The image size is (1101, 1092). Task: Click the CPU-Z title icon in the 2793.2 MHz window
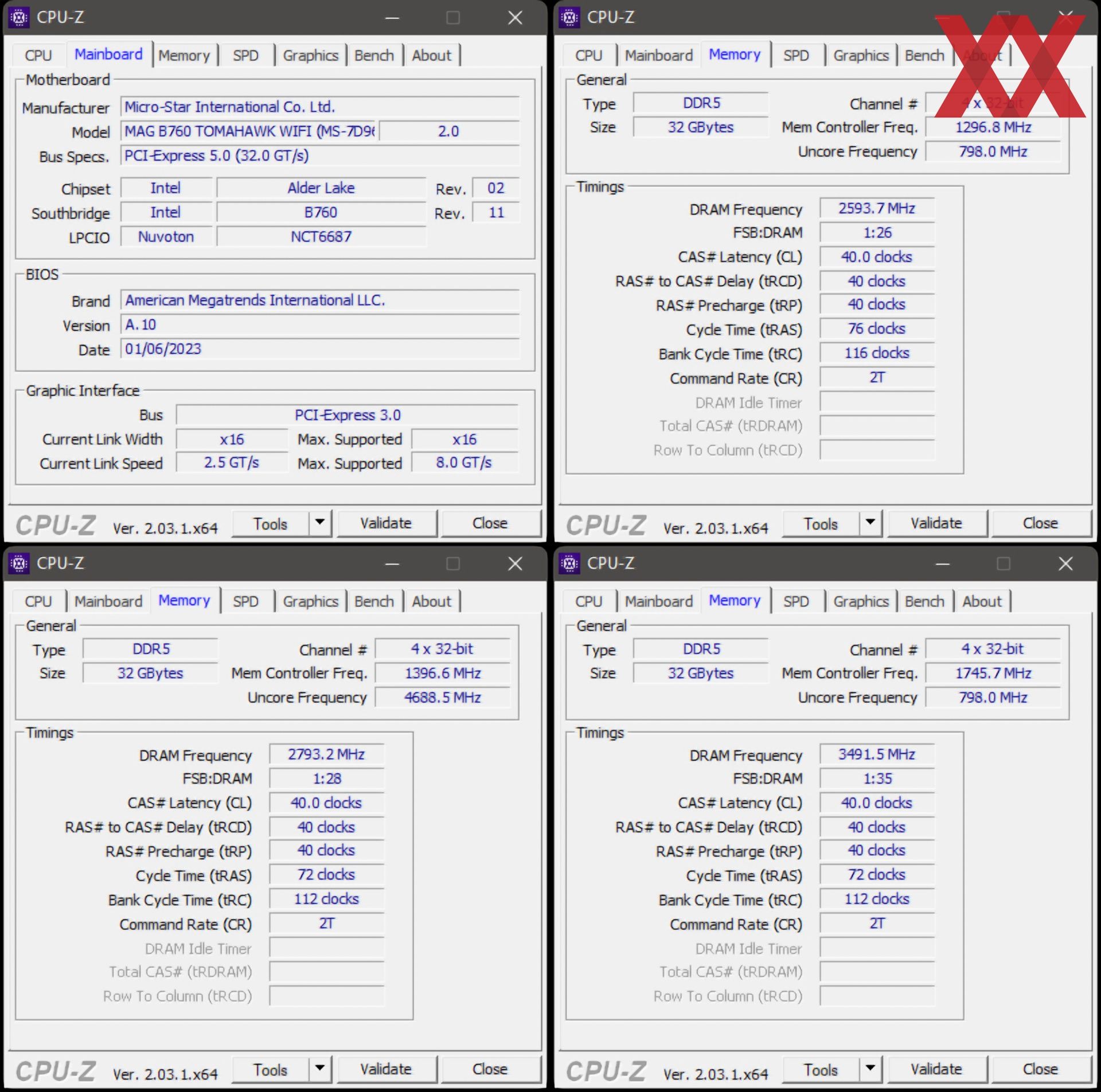19,564
